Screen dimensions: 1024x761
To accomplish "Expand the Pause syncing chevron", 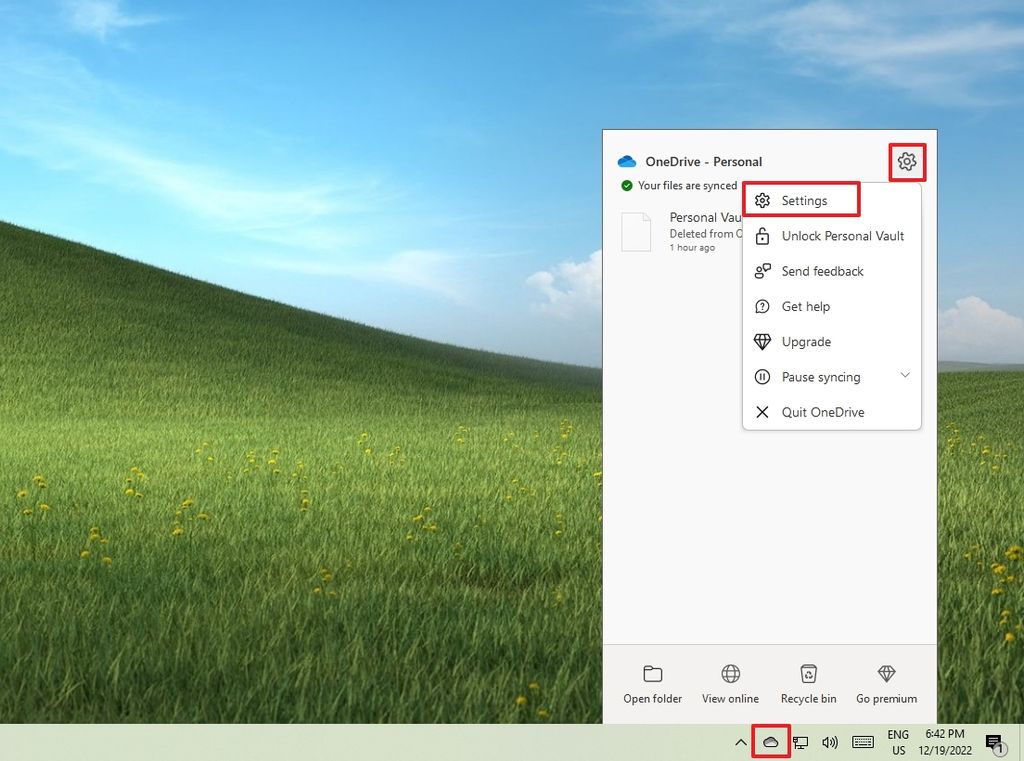I will pyautogui.click(x=905, y=377).
